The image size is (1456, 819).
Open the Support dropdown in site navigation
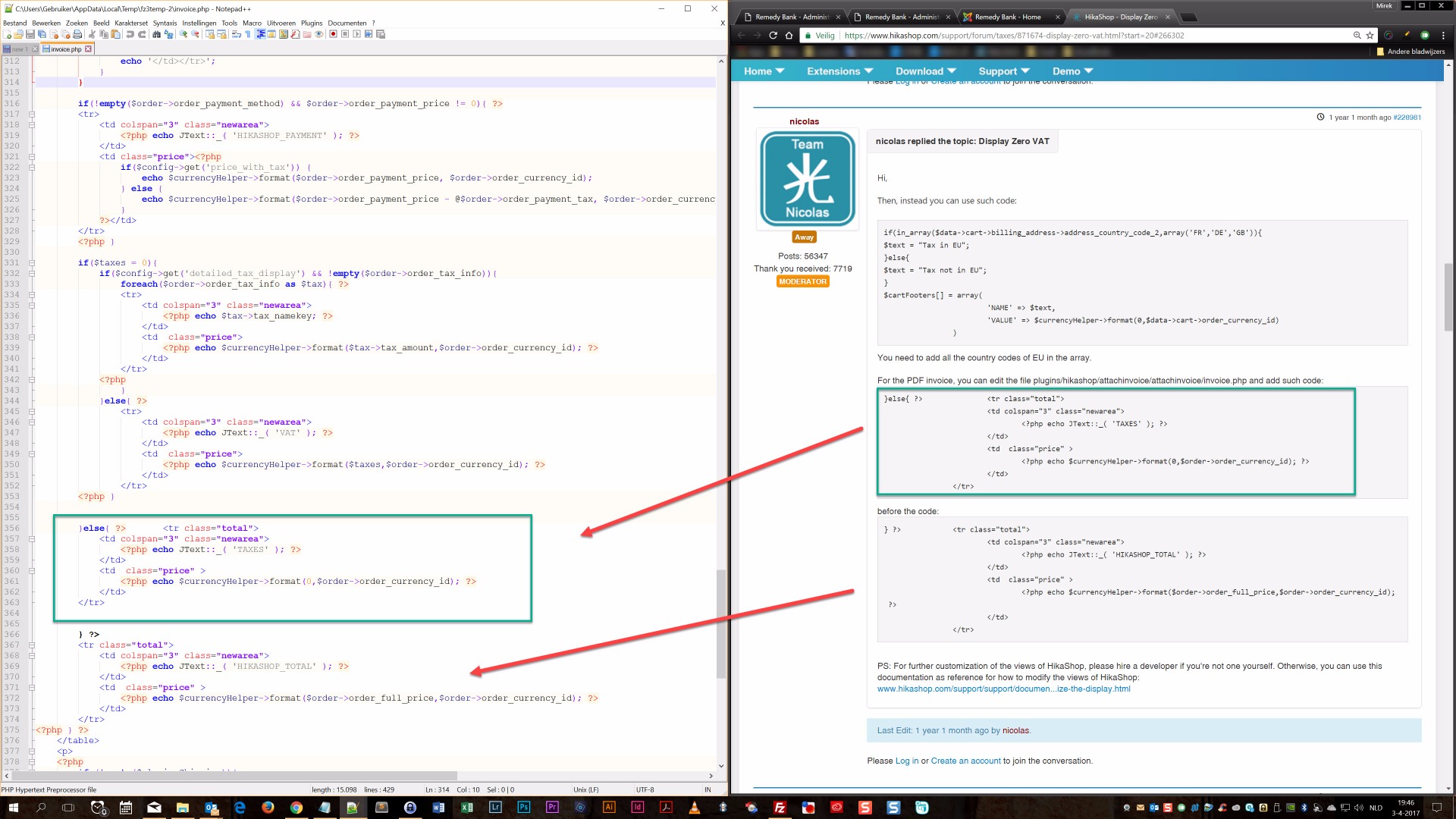coord(1003,71)
